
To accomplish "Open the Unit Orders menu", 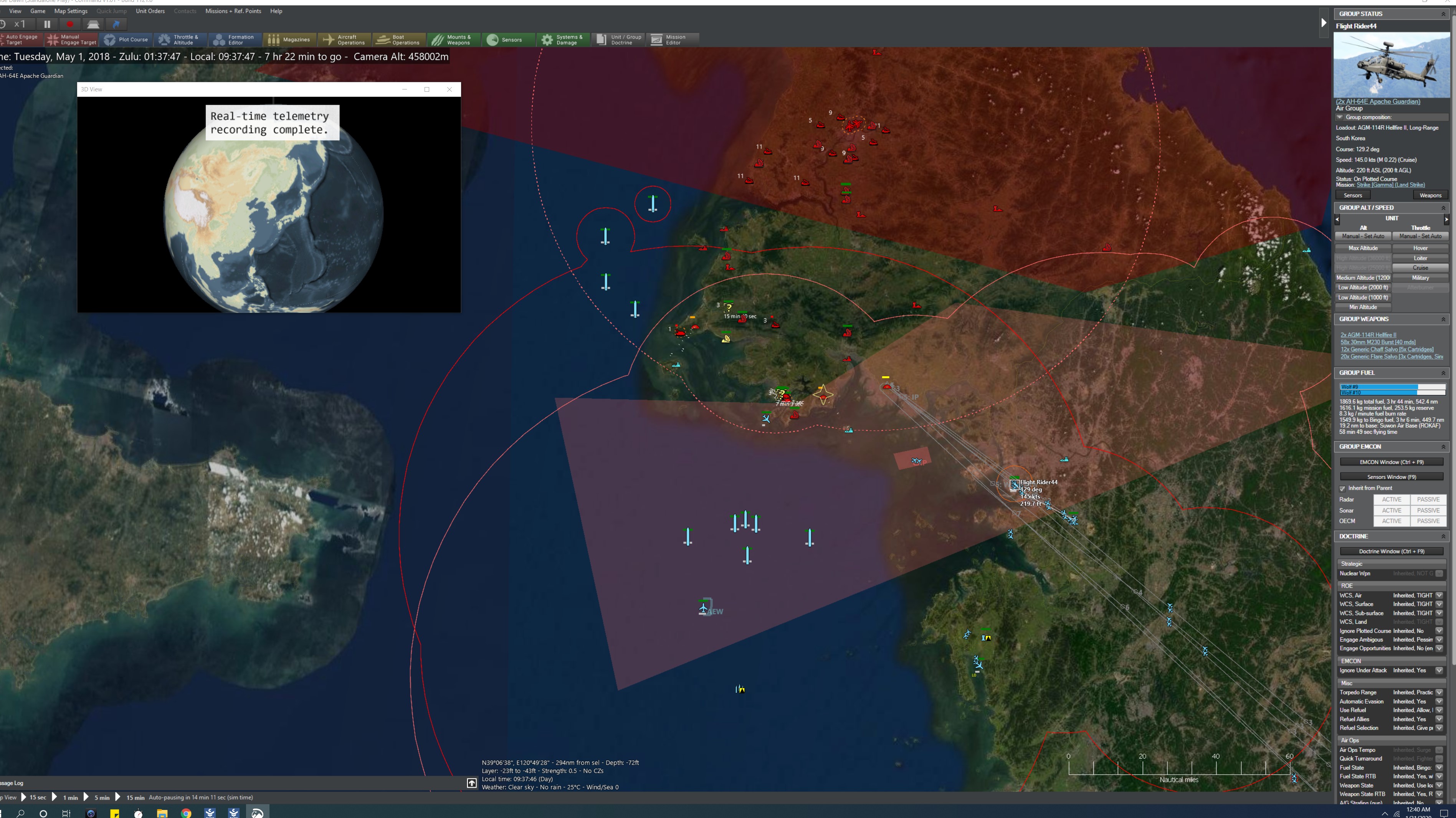I will click(150, 11).
